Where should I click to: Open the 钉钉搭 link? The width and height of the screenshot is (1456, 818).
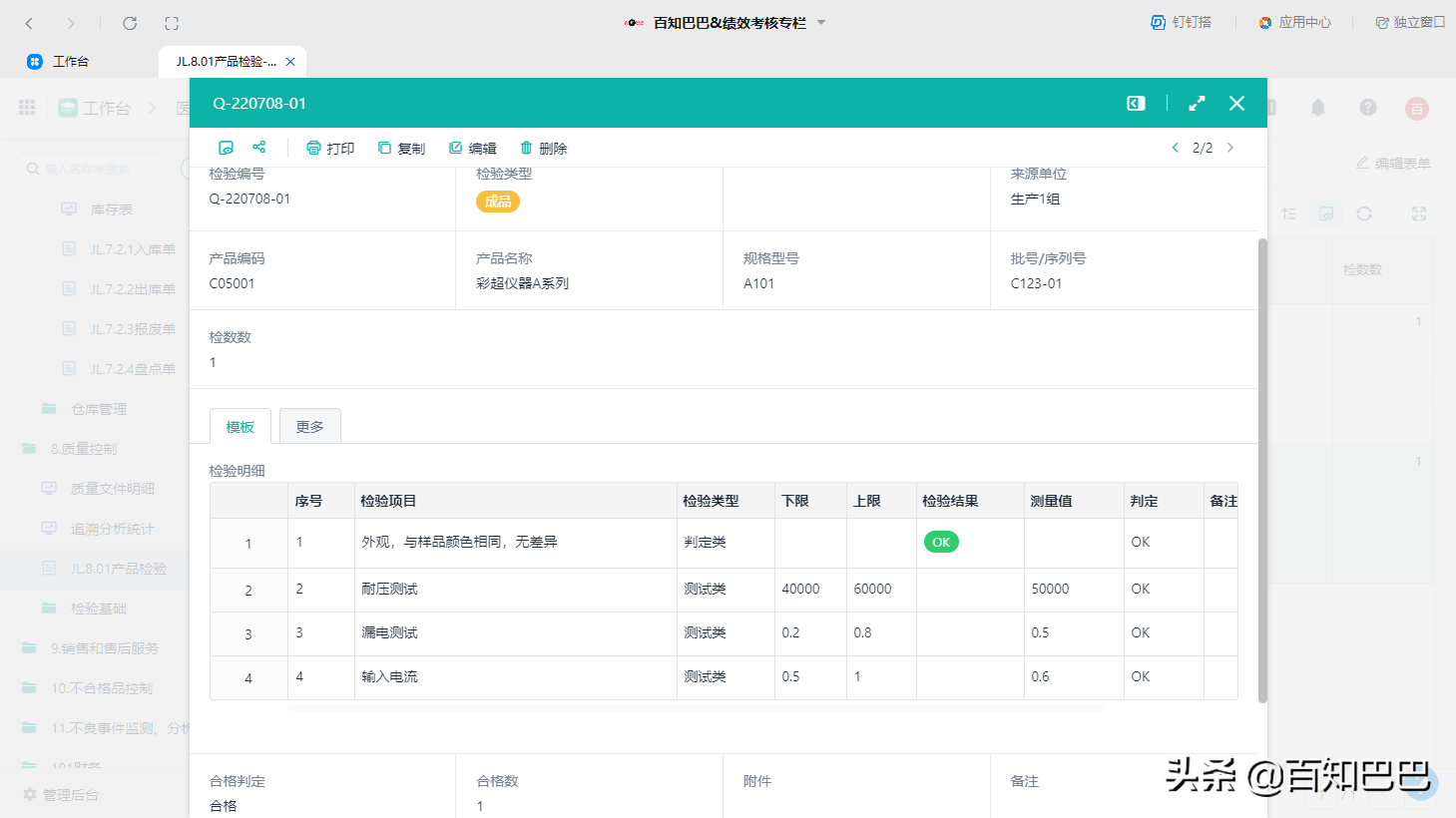tap(1181, 22)
